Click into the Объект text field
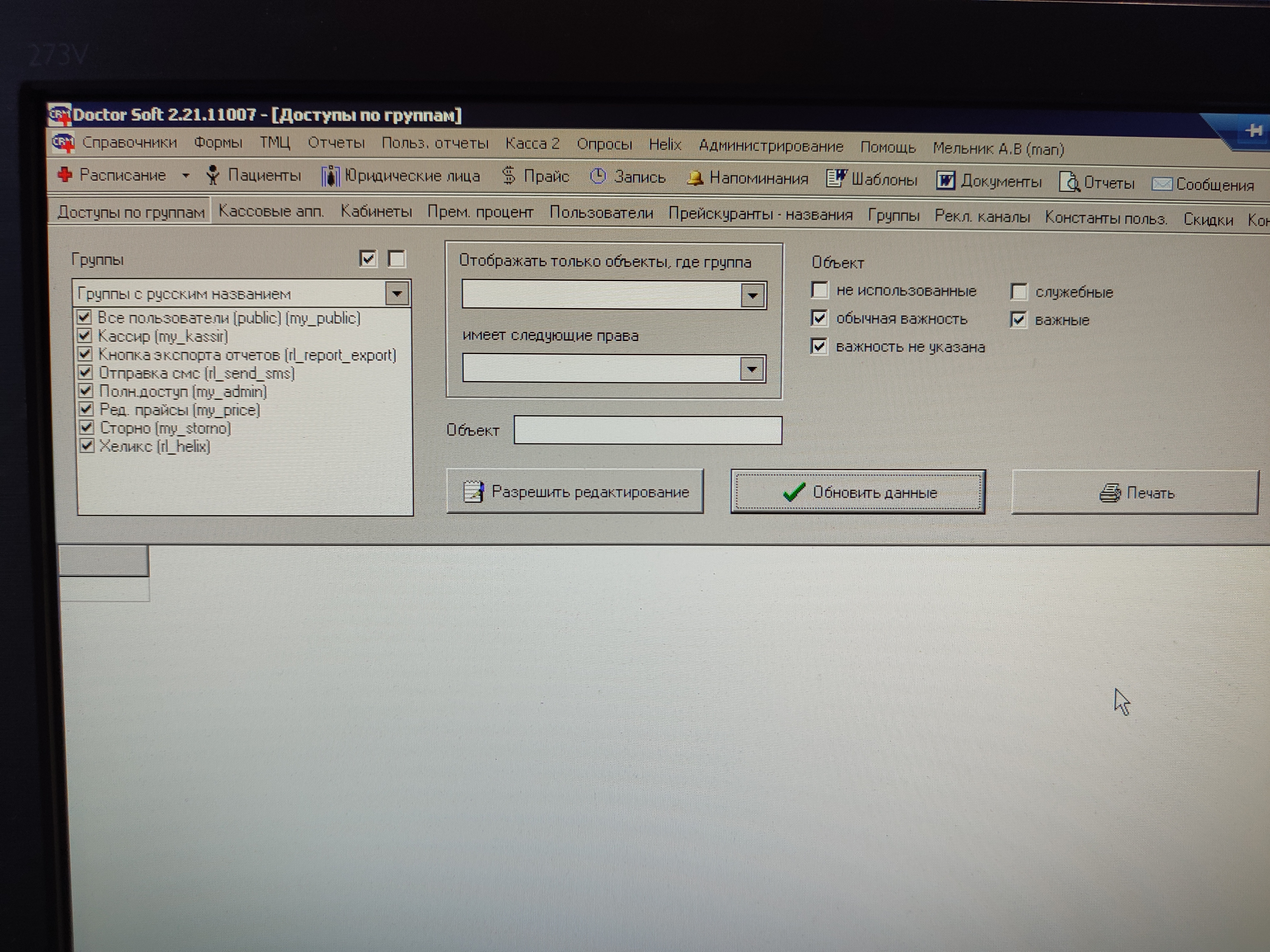 pos(647,430)
